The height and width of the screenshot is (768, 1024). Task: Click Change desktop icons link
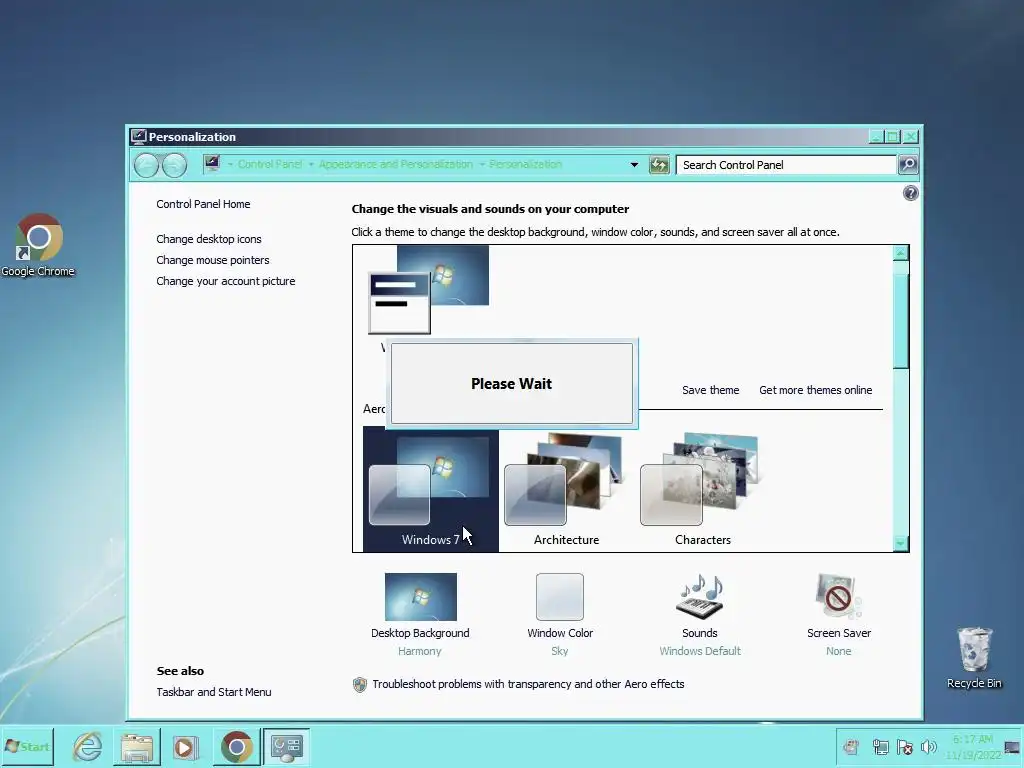[x=208, y=239]
